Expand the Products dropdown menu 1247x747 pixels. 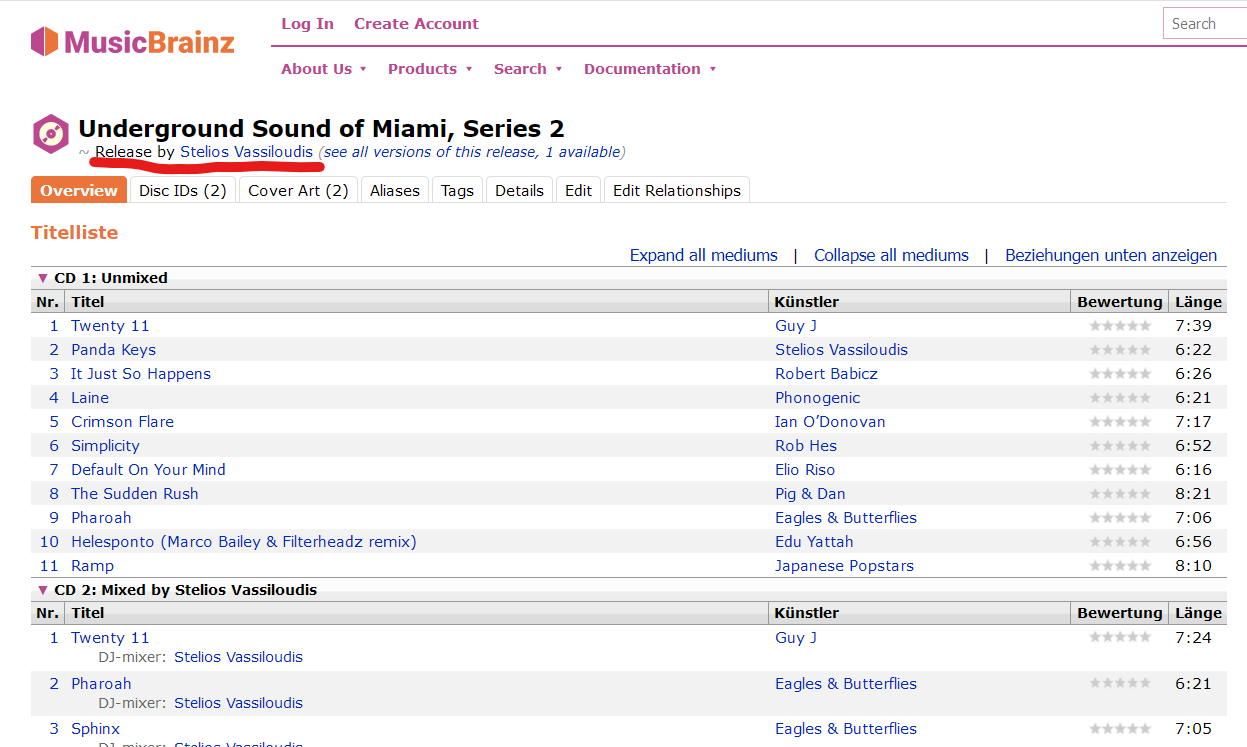tap(430, 69)
